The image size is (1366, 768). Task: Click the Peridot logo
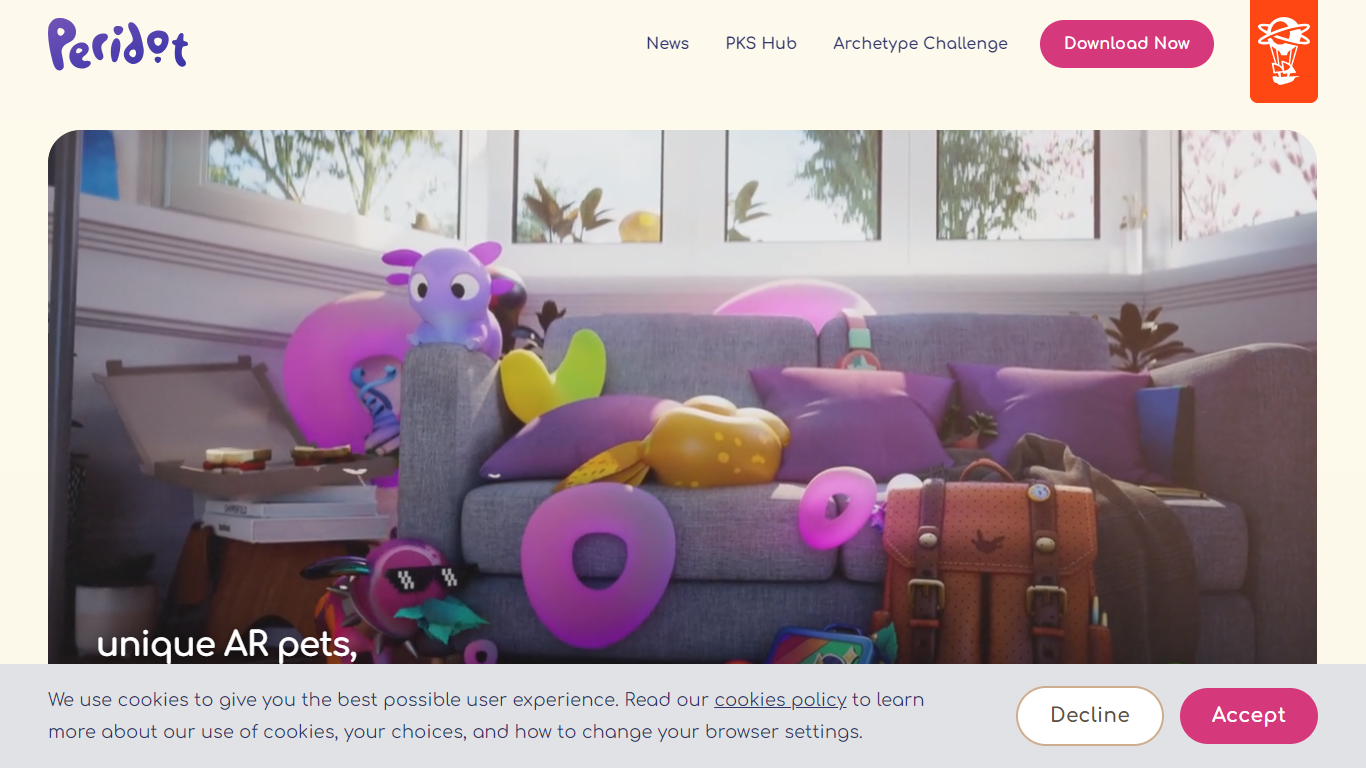point(118,44)
